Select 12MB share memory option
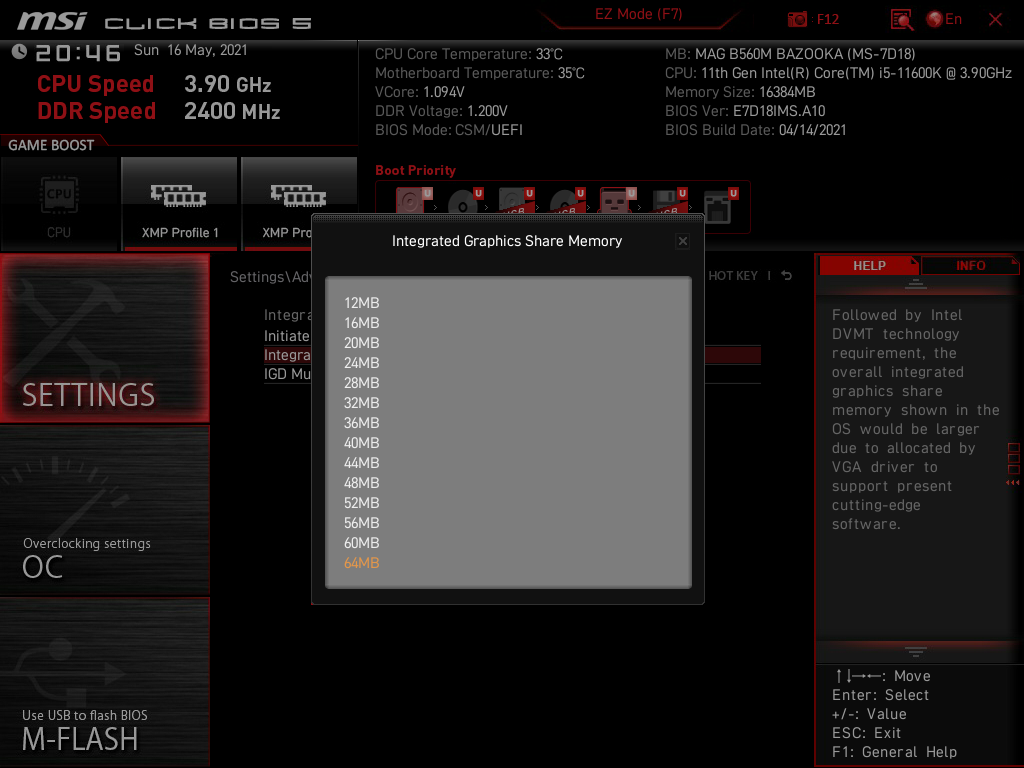This screenshot has height=768, width=1024. tap(361, 303)
